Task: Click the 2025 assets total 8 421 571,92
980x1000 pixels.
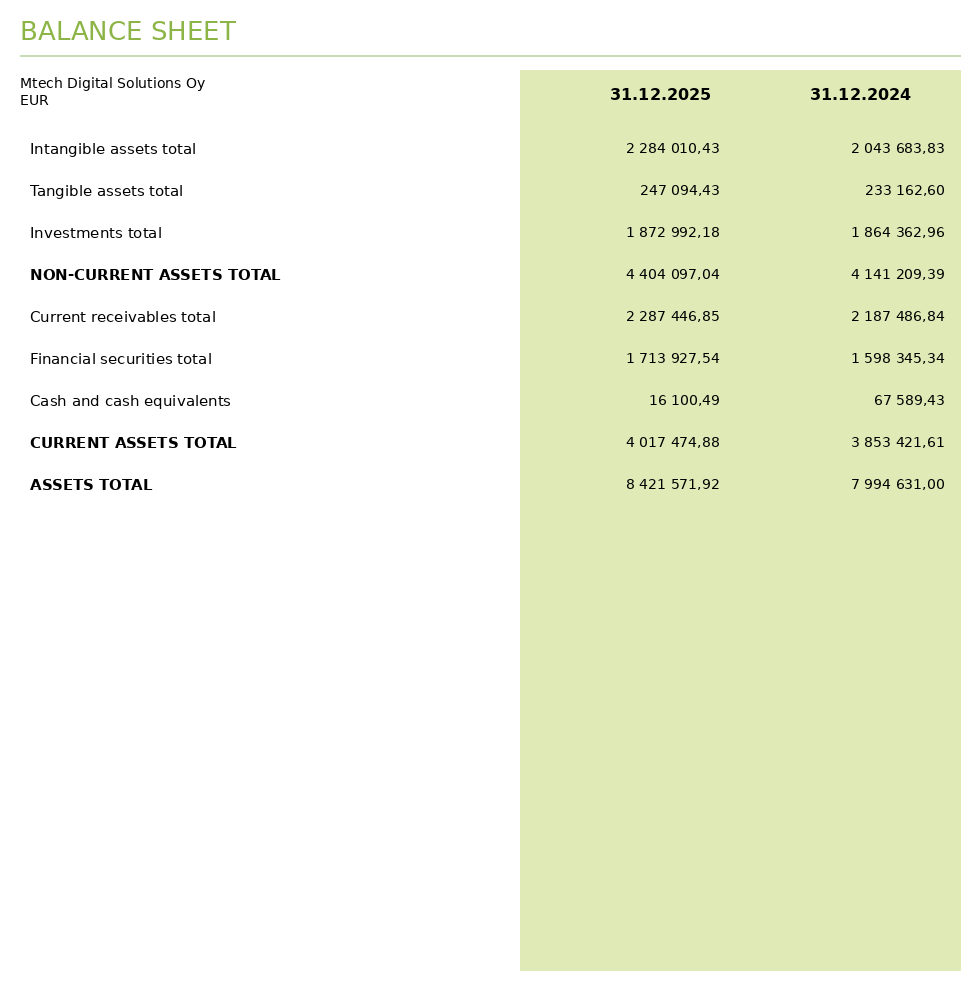Action: click(x=673, y=485)
